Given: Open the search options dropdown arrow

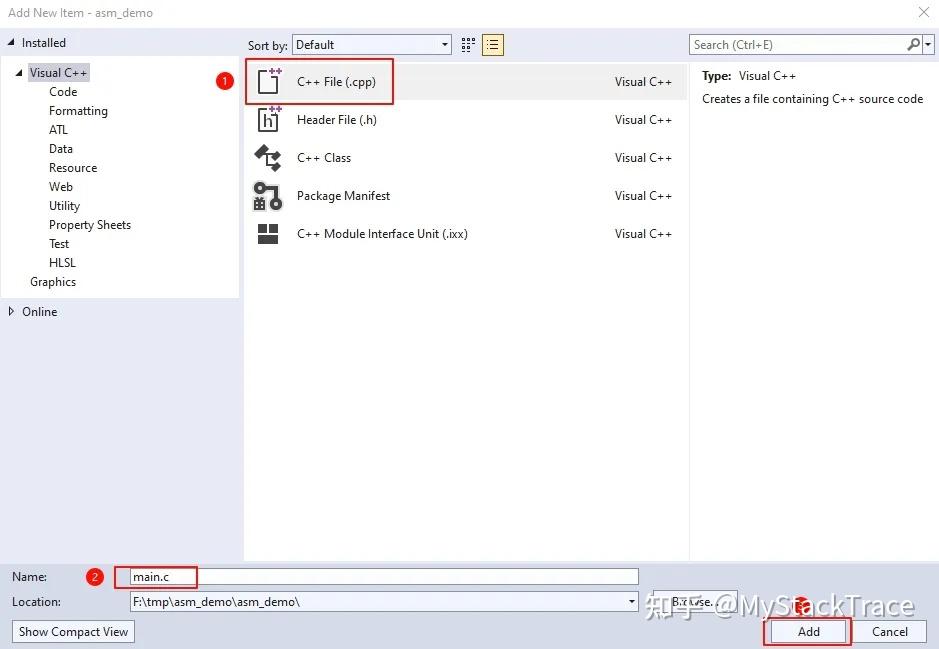Looking at the screenshot, I should (x=928, y=44).
